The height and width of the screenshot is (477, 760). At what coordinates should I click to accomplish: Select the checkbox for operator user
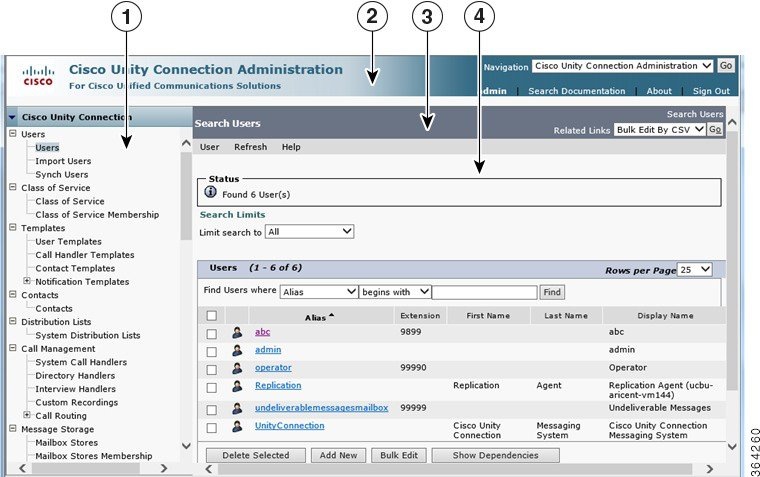pyautogui.click(x=211, y=369)
